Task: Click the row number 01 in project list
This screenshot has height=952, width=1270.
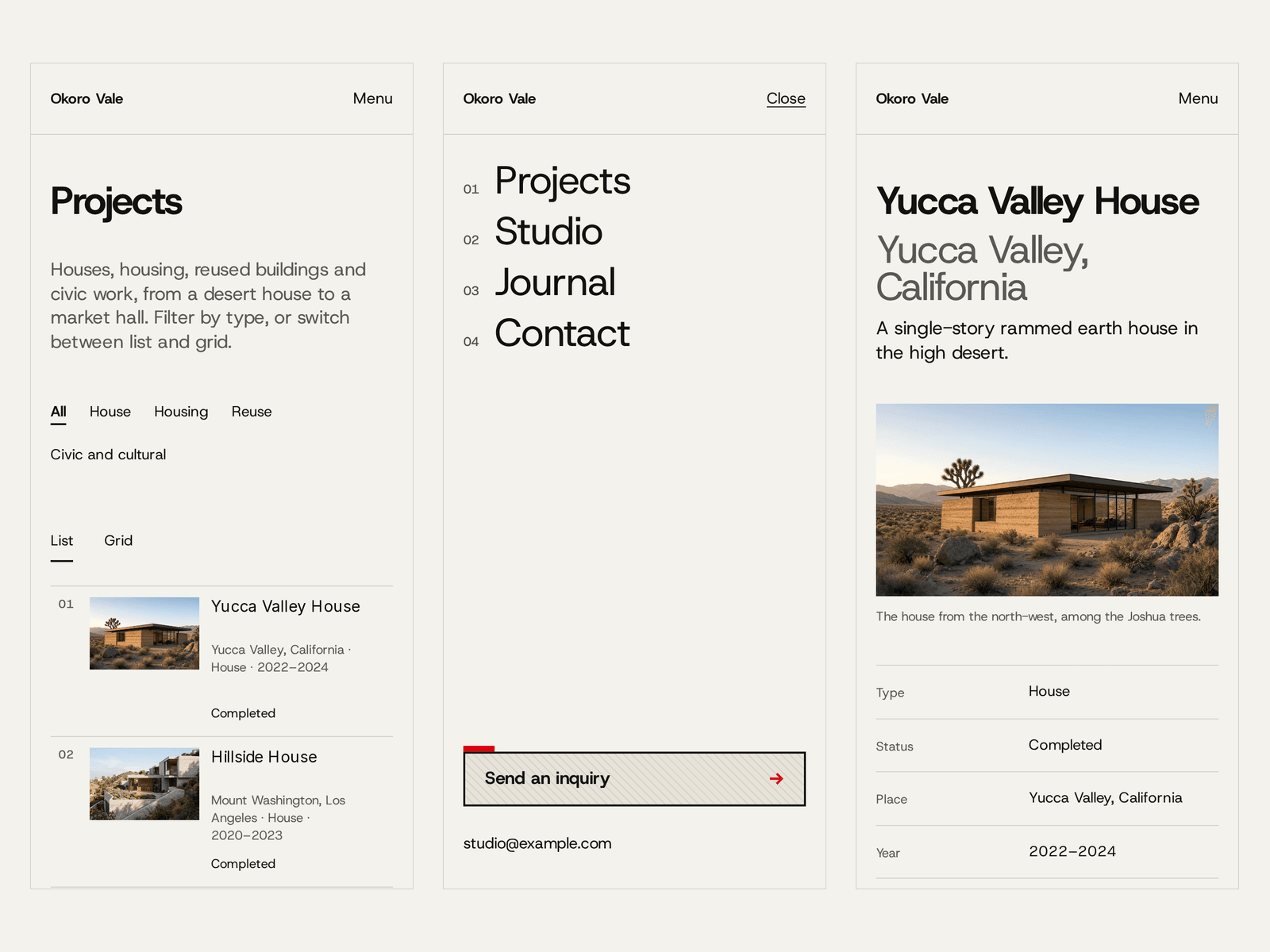Action: click(x=66, y=604)
